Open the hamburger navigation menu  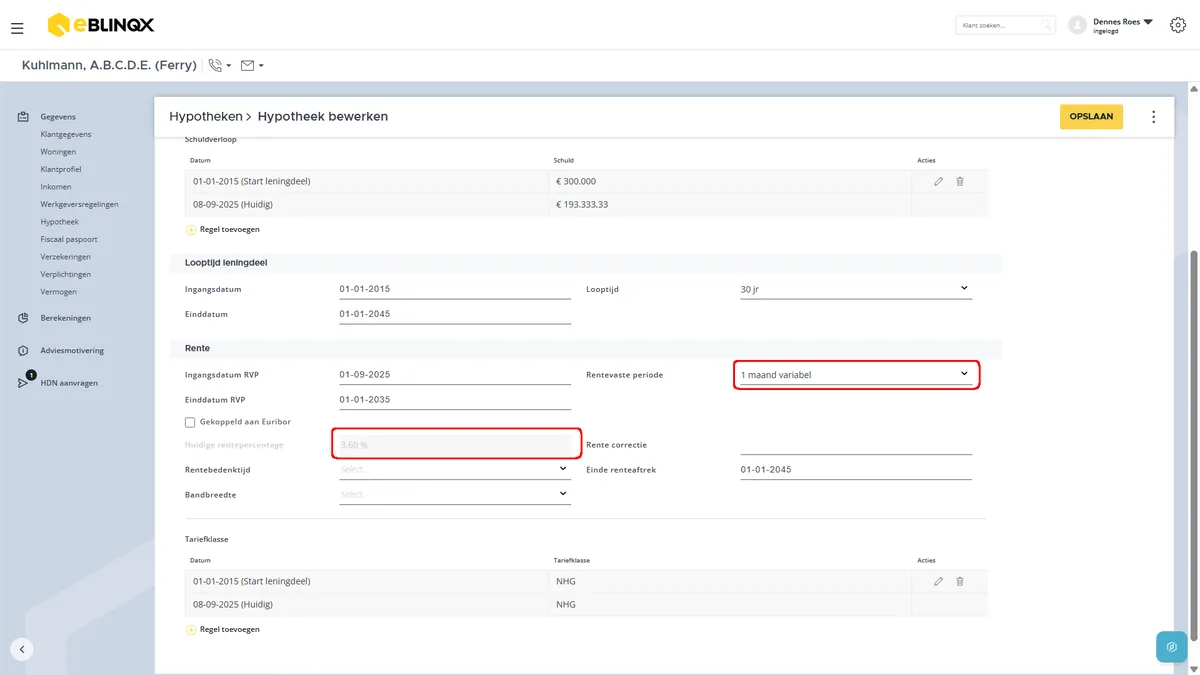tap(17, 28)
